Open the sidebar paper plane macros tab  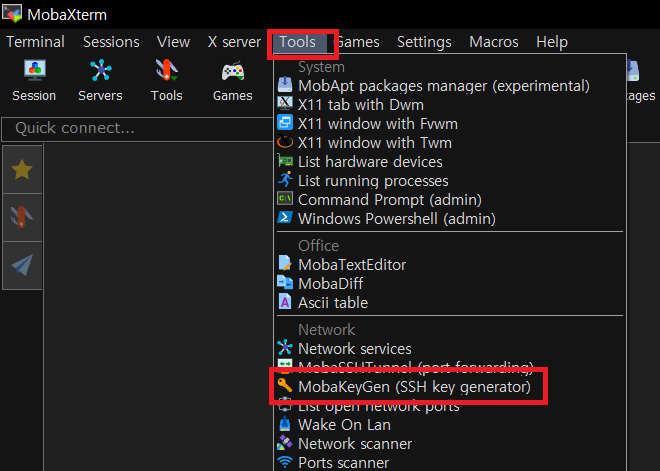pyautogui.click(x=22, y=265)
